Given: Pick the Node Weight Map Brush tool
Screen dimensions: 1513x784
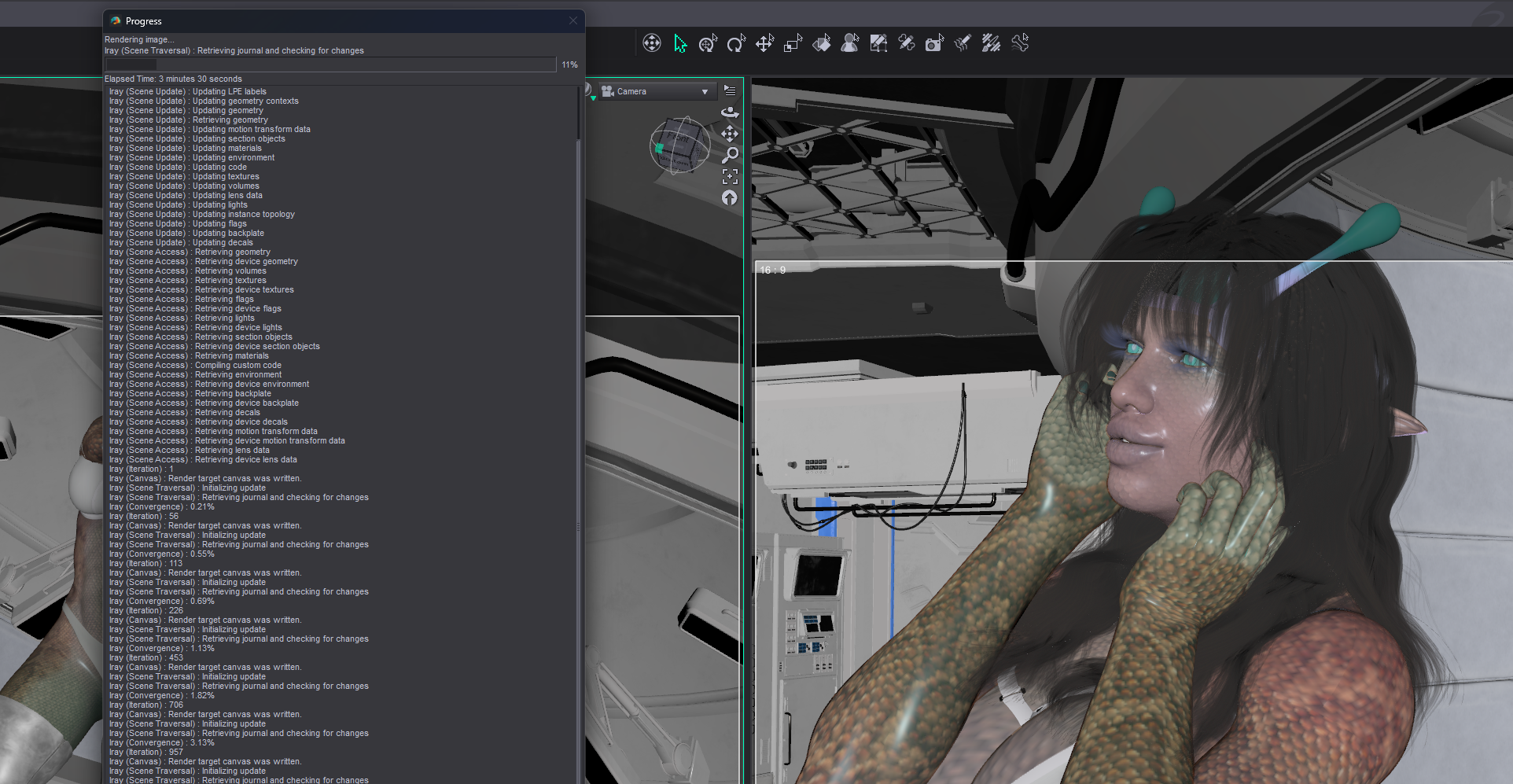Looking at the screenshot, I should [991, 43].
